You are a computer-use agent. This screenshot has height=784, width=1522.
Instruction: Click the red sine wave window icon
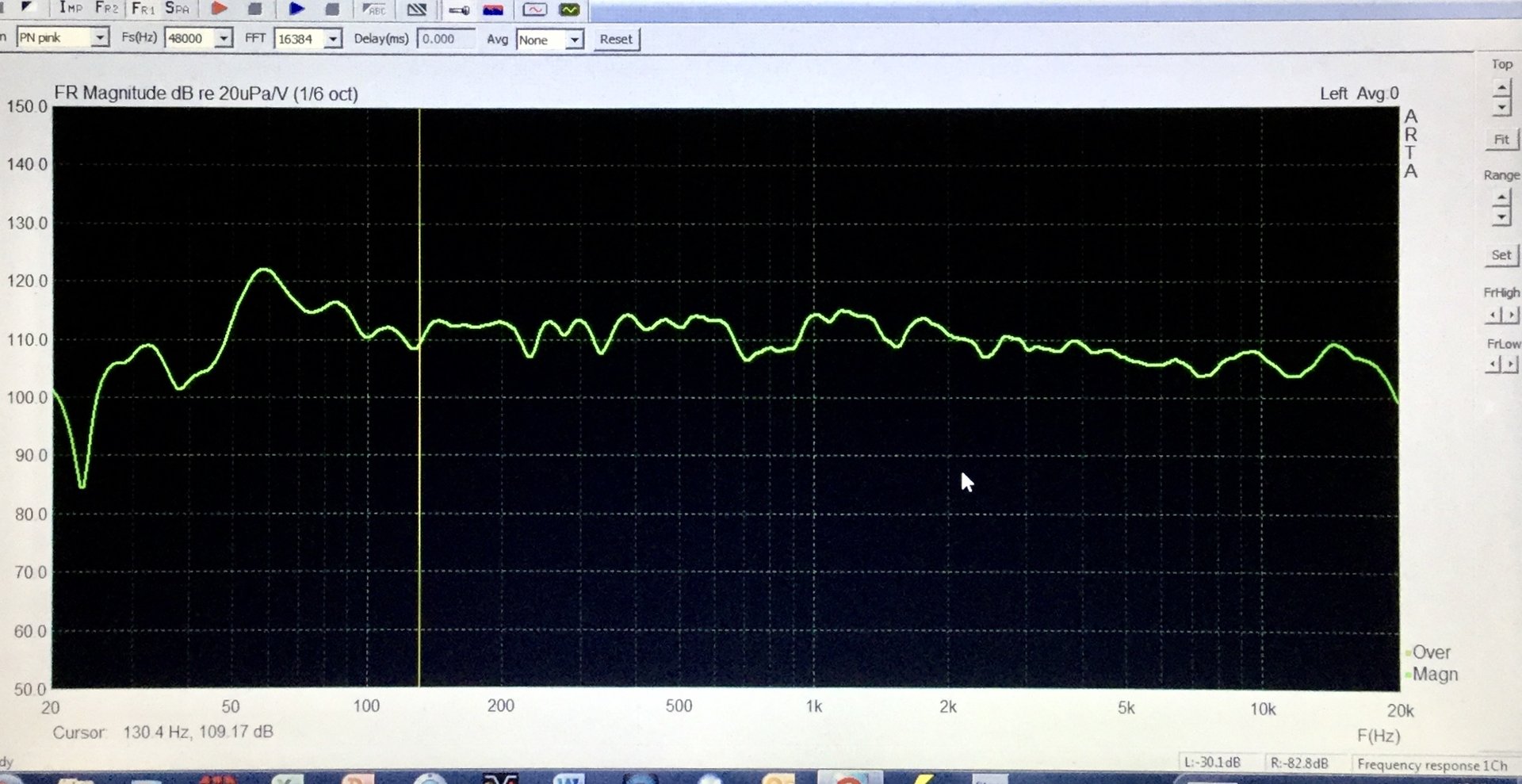(535, 10)
